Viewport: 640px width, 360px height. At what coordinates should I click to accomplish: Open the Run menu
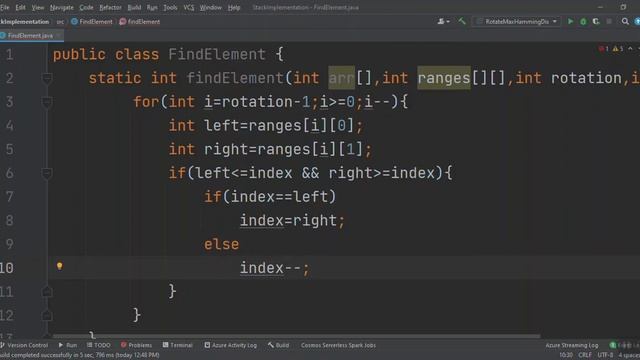click(152, 7)
